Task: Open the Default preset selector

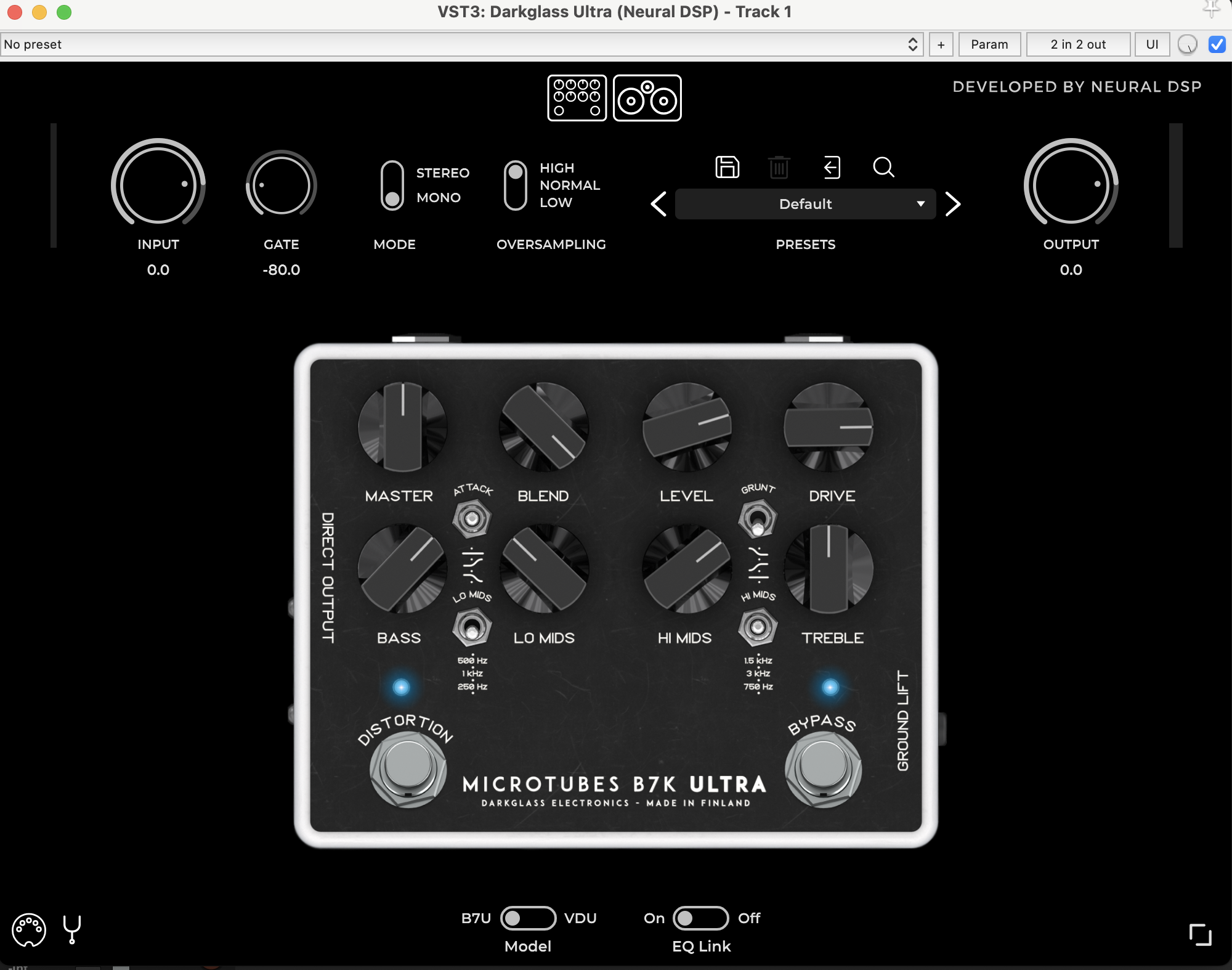Action: tap(804, 204)
